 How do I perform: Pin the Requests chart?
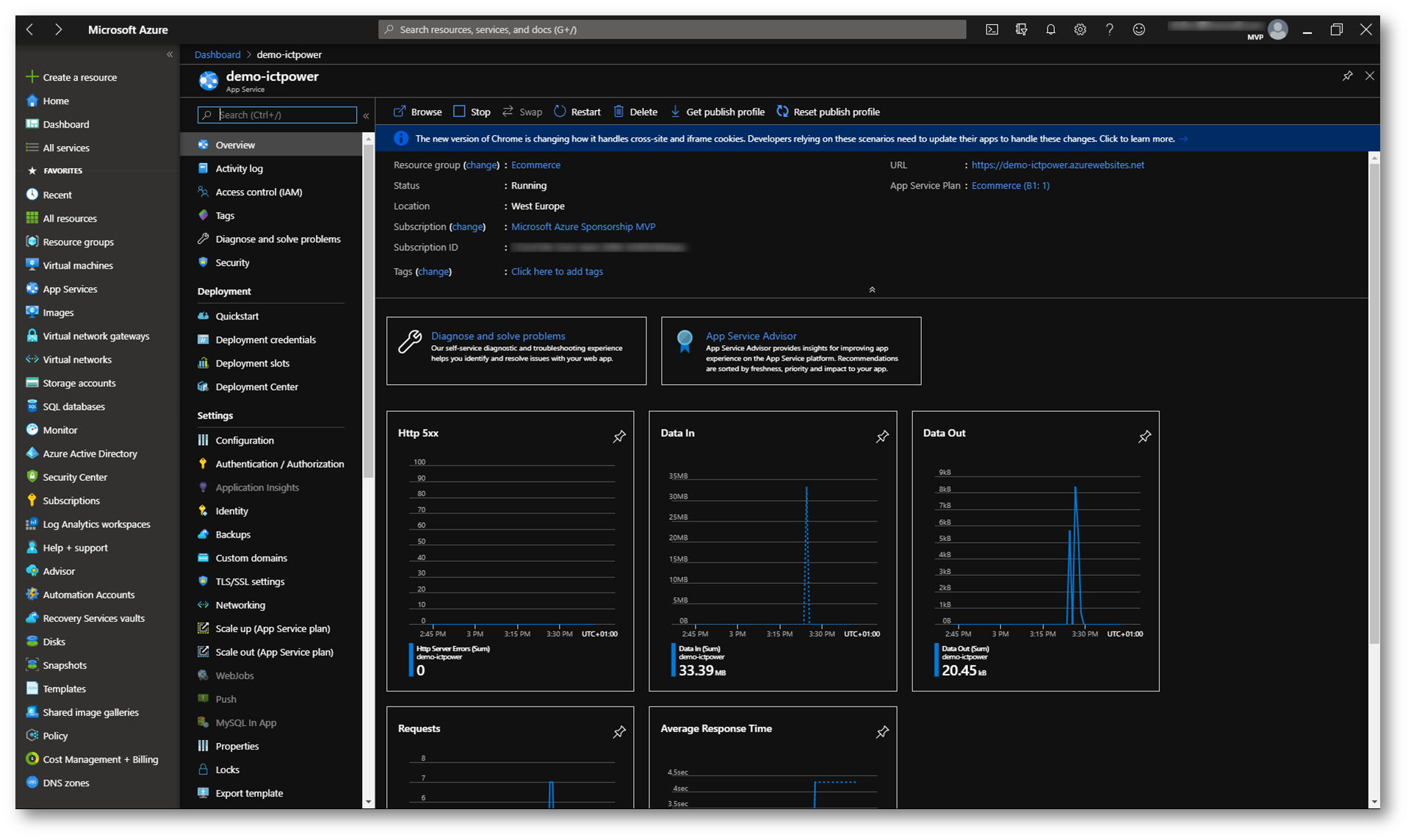click(619, 731)
